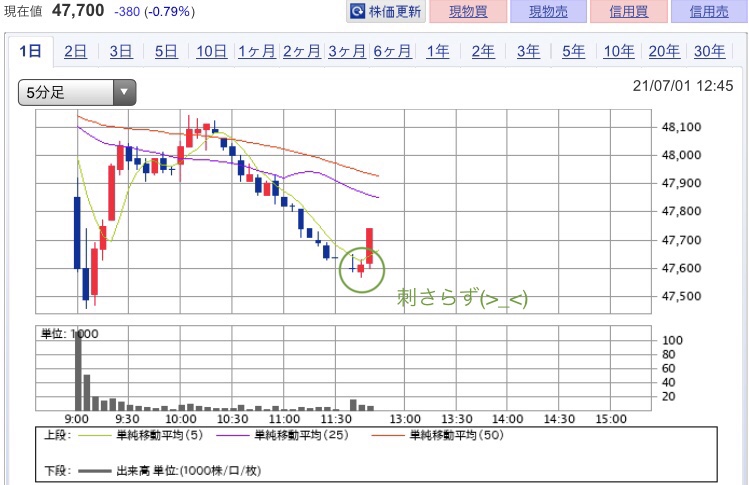Screen dimensions: 749x485
Task: Open the 5分足 interval dropdown
Action: click(77, 92)
